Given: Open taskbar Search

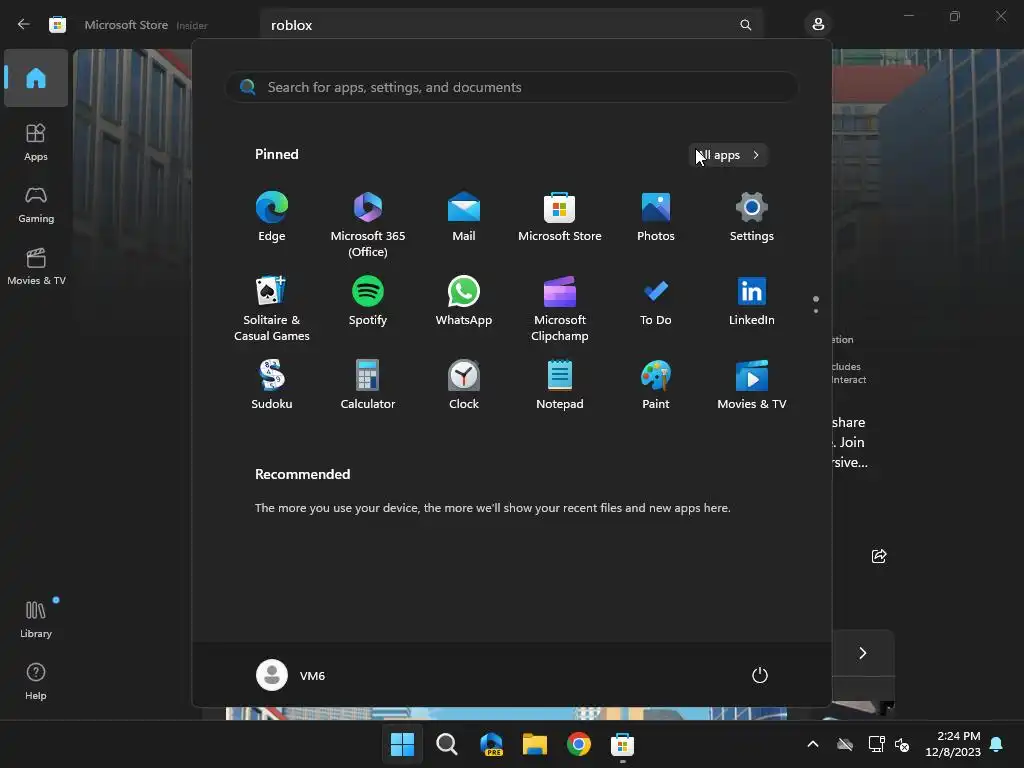Looking at the screenshot, I should (447, 744).
